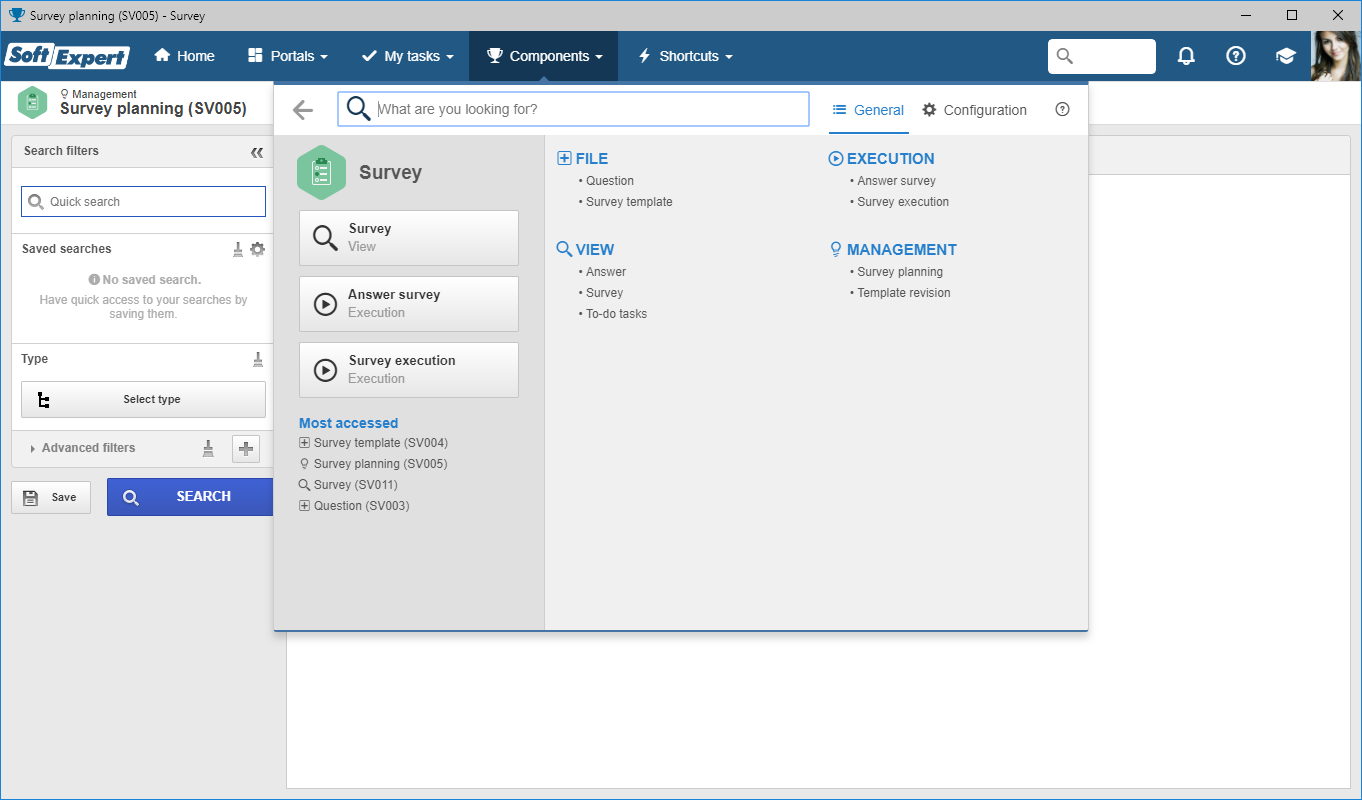This screenshot has width=1362, height=800.
Task: Switch to the Configuration tab
Action: (x=975, y=110)
